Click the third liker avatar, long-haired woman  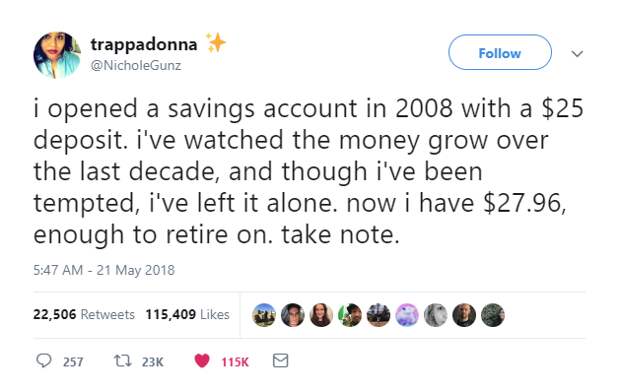tap(321, 315)
